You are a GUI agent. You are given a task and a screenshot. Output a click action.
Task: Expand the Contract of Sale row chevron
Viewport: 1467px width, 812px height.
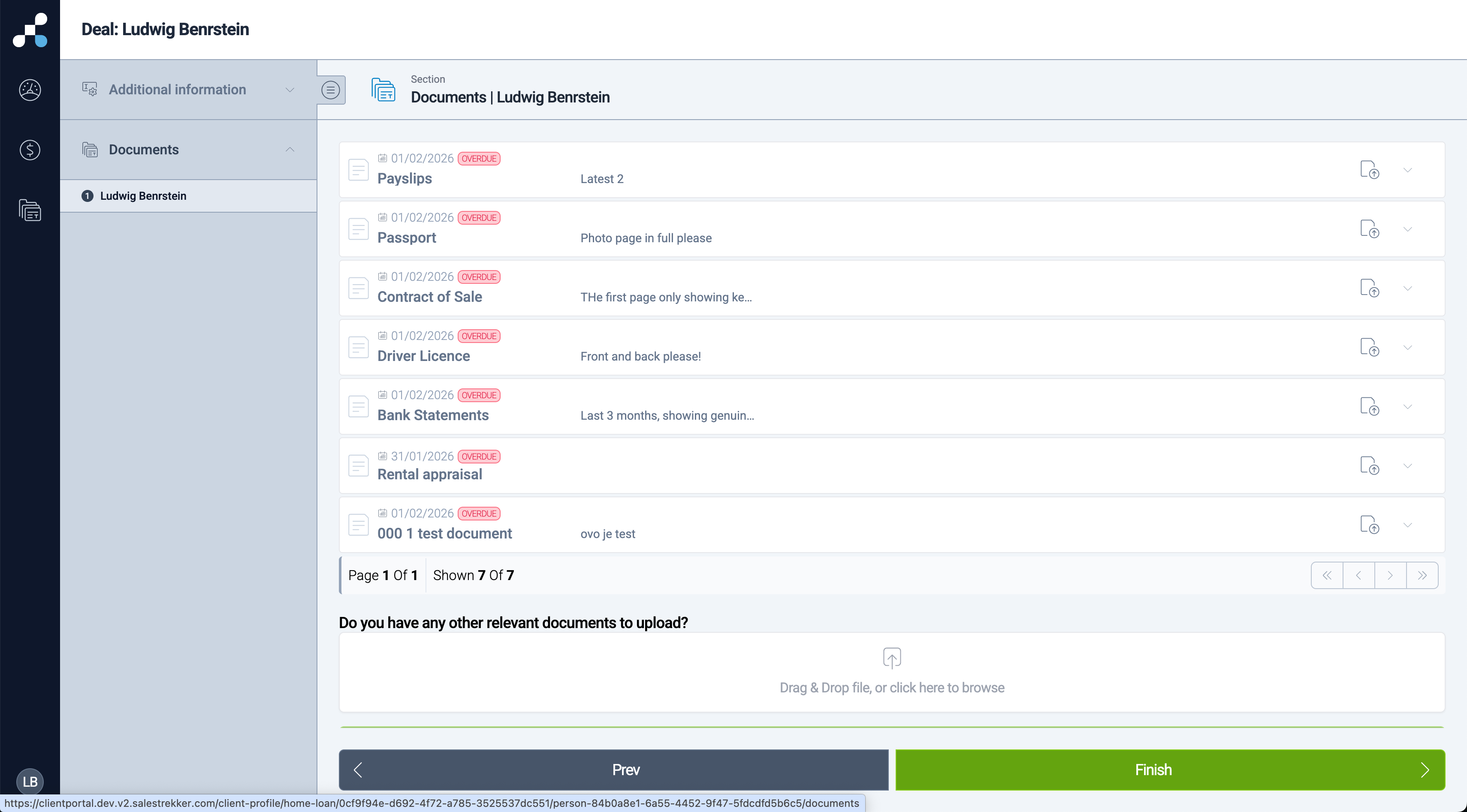1407,289
